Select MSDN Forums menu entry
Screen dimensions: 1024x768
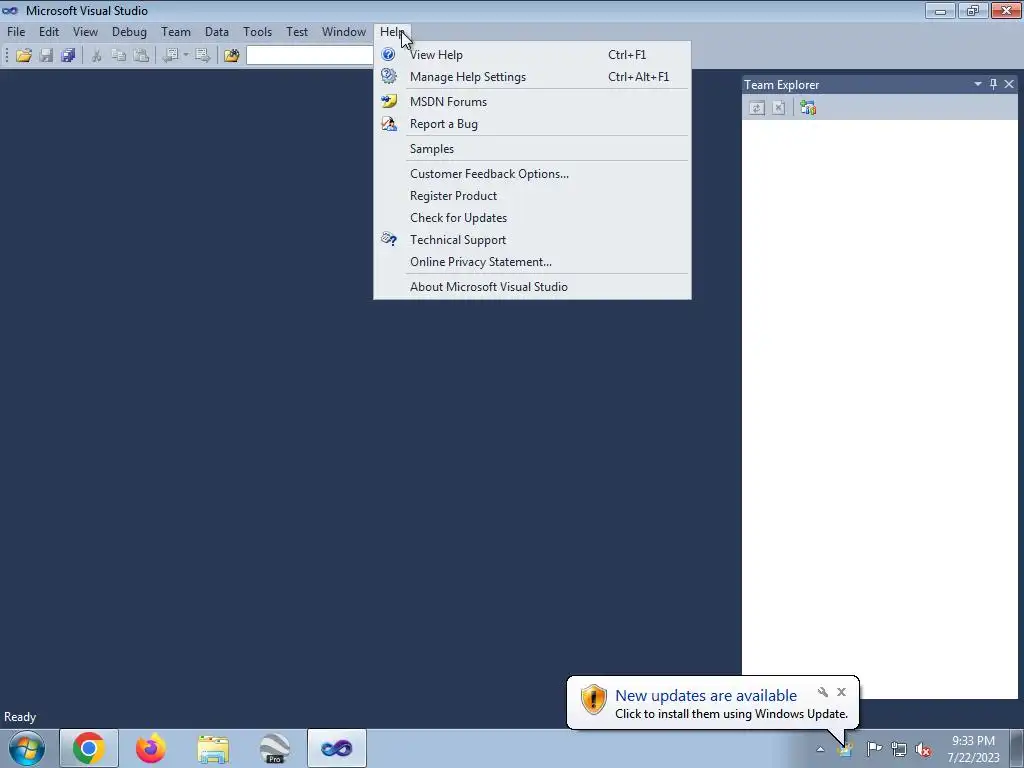(532, 101)
